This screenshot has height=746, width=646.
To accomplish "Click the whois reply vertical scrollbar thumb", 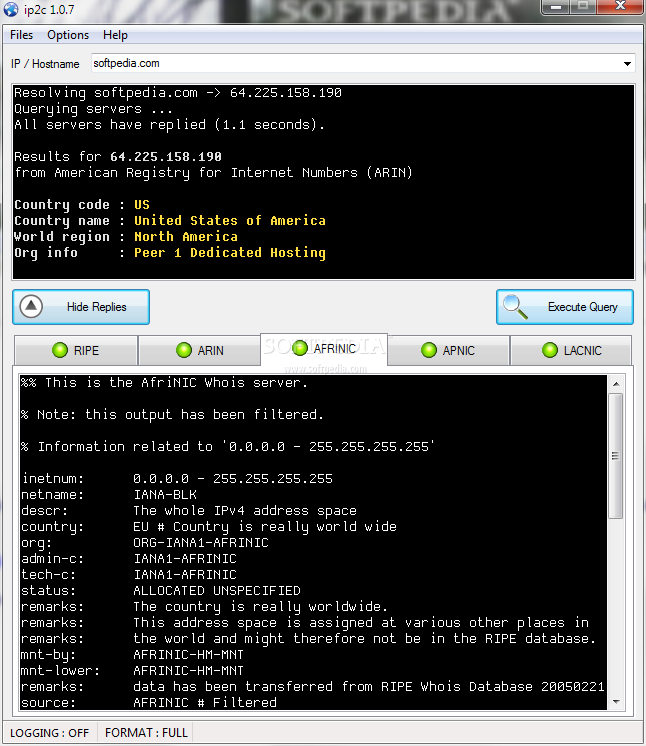I will [x=616, y=455].
